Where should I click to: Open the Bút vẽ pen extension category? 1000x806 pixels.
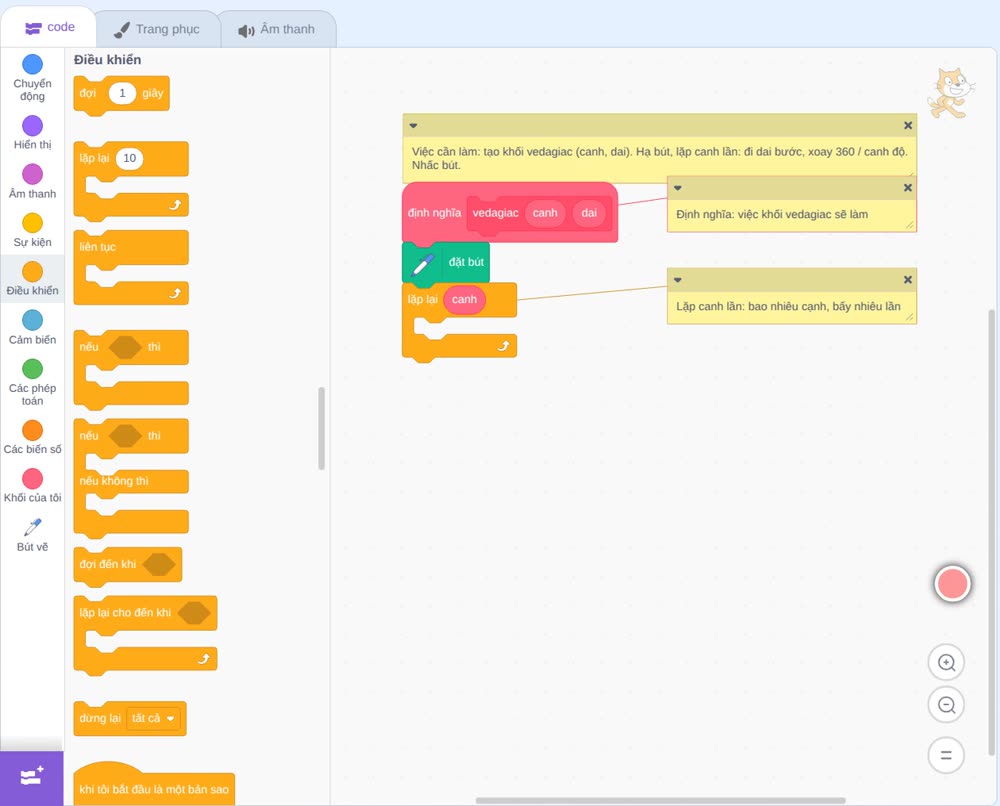[x=33, y=535]
